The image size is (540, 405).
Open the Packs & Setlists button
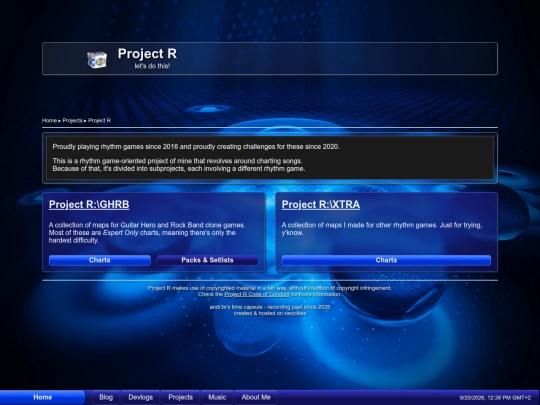[207, 260]
